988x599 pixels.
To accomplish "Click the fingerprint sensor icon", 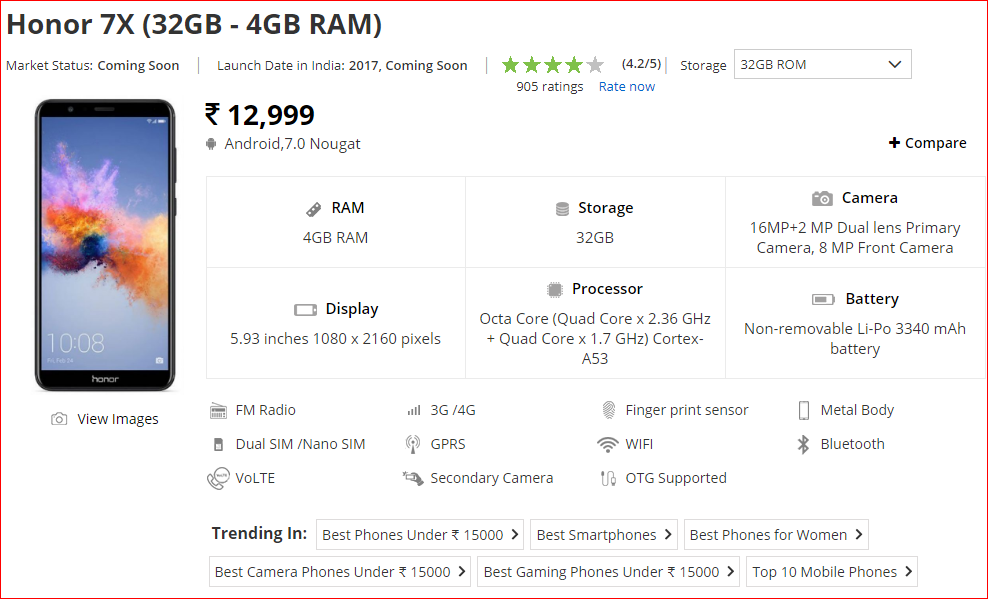I will pos(608,410).
